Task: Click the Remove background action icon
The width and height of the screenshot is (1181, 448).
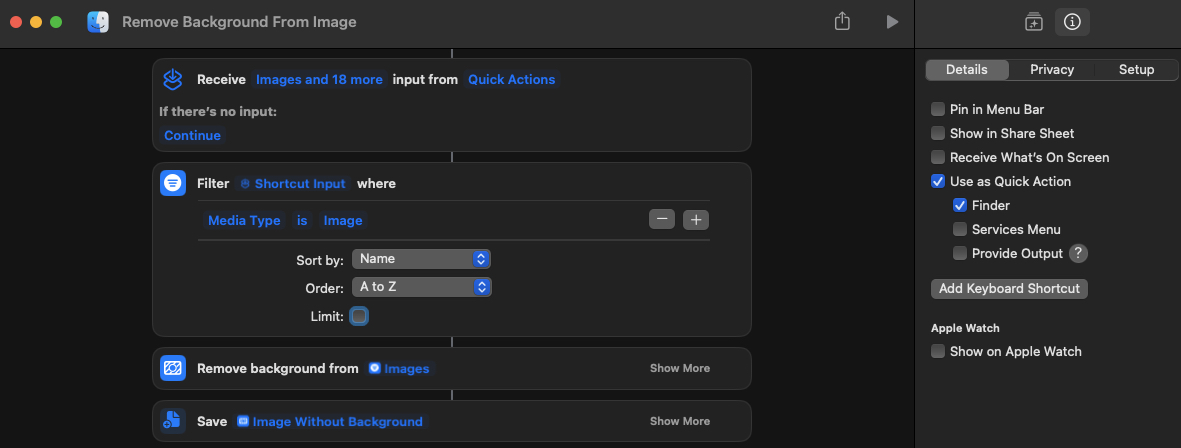Action: pos(173,368)
